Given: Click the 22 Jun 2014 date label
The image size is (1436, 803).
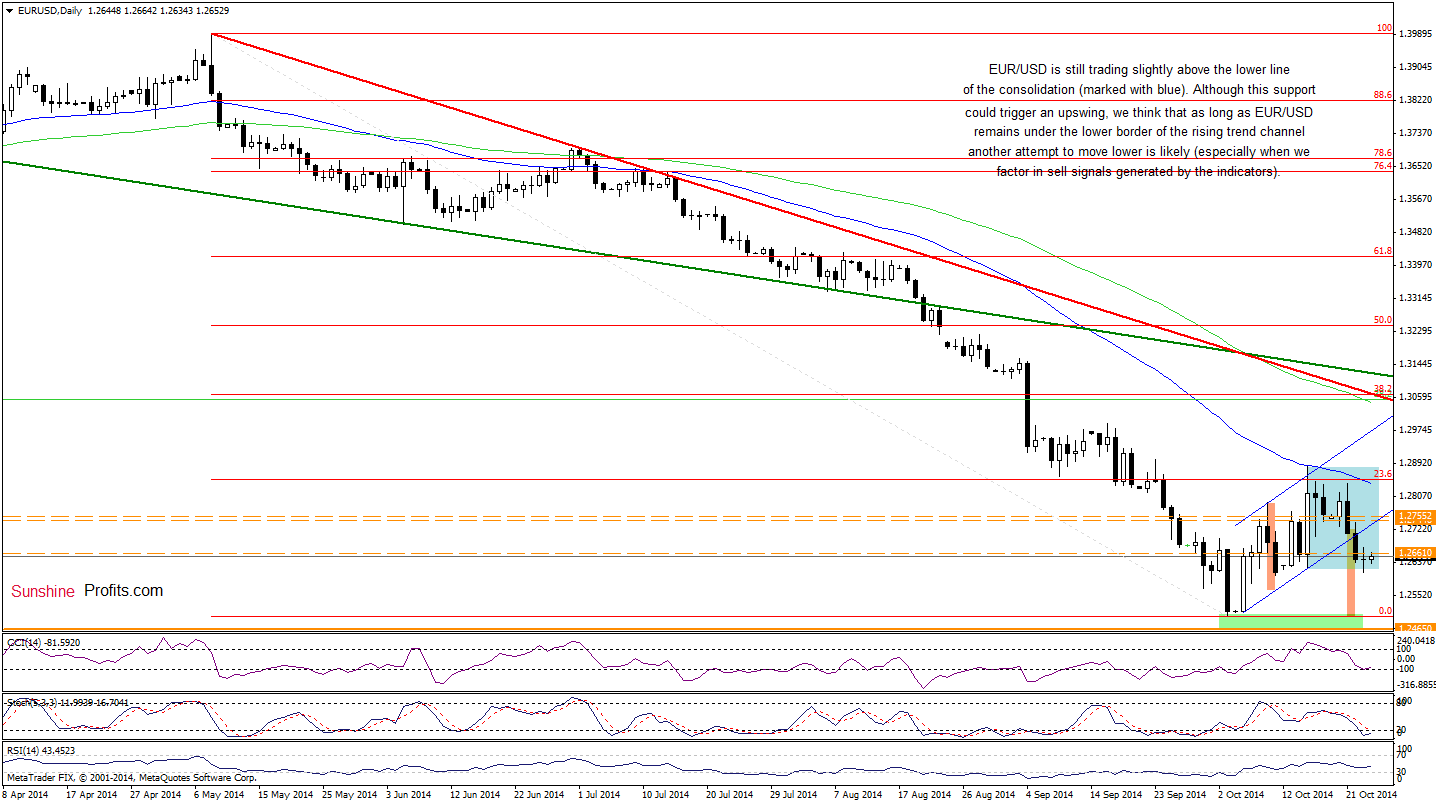Looking at the screenshot, I should click(x=539, y=794).
